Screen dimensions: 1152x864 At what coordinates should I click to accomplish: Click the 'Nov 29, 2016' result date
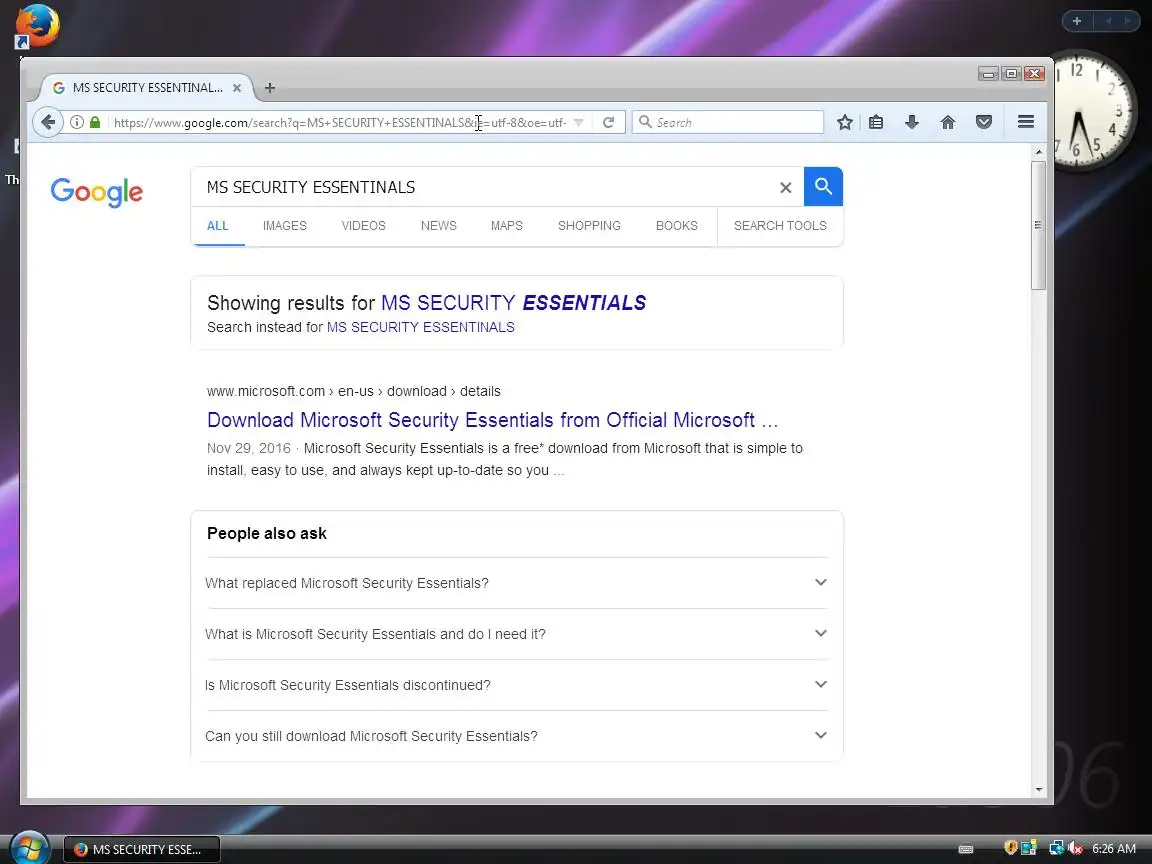248,448
